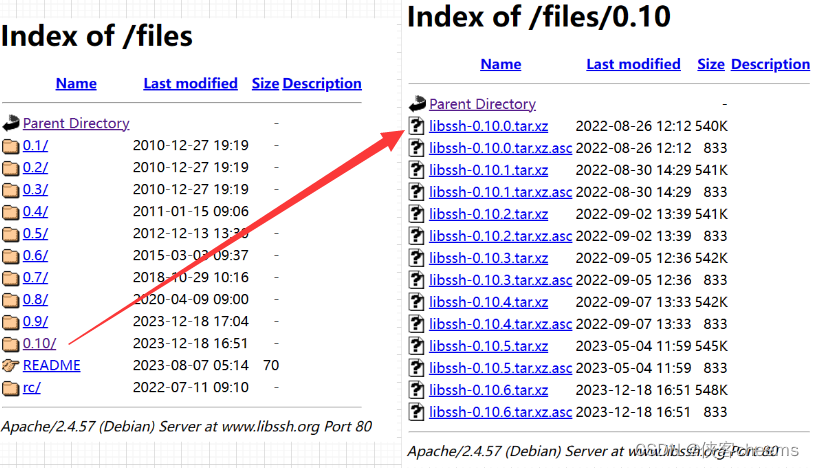Open the README file link

51,366
